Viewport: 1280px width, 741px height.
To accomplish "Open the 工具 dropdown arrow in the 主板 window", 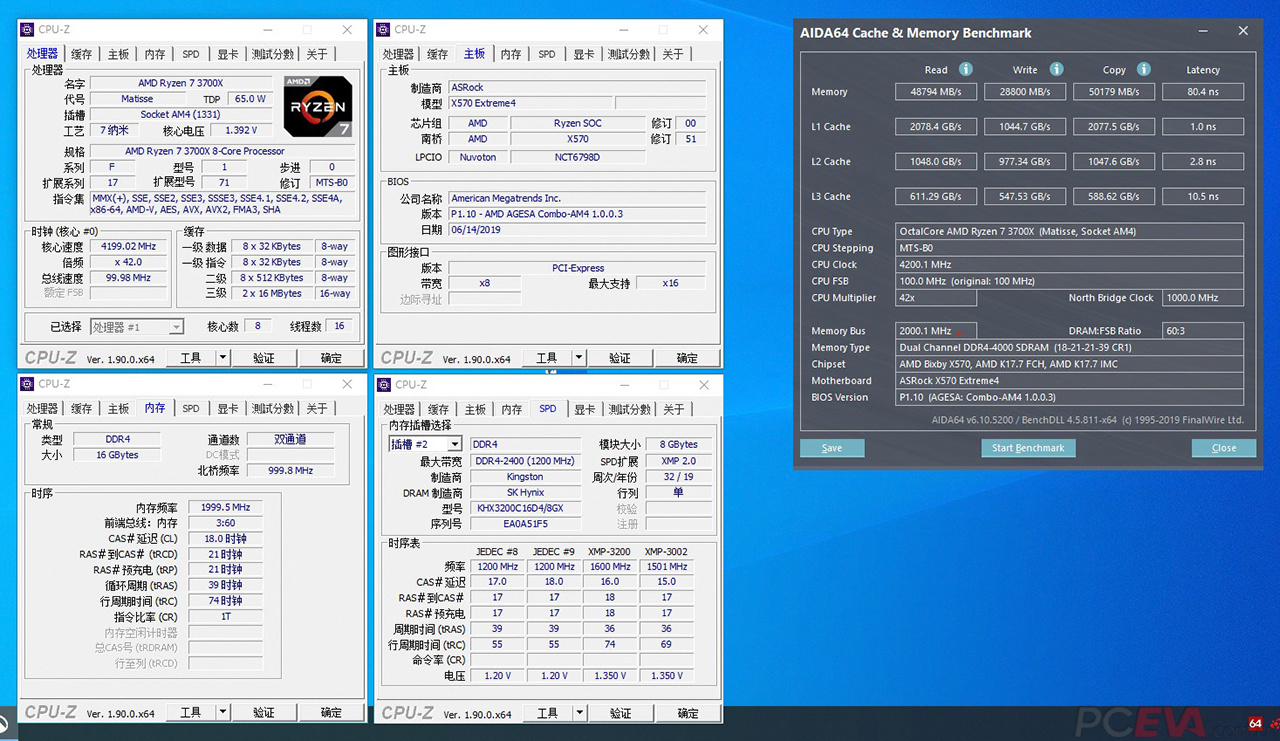I will point(578,358).
